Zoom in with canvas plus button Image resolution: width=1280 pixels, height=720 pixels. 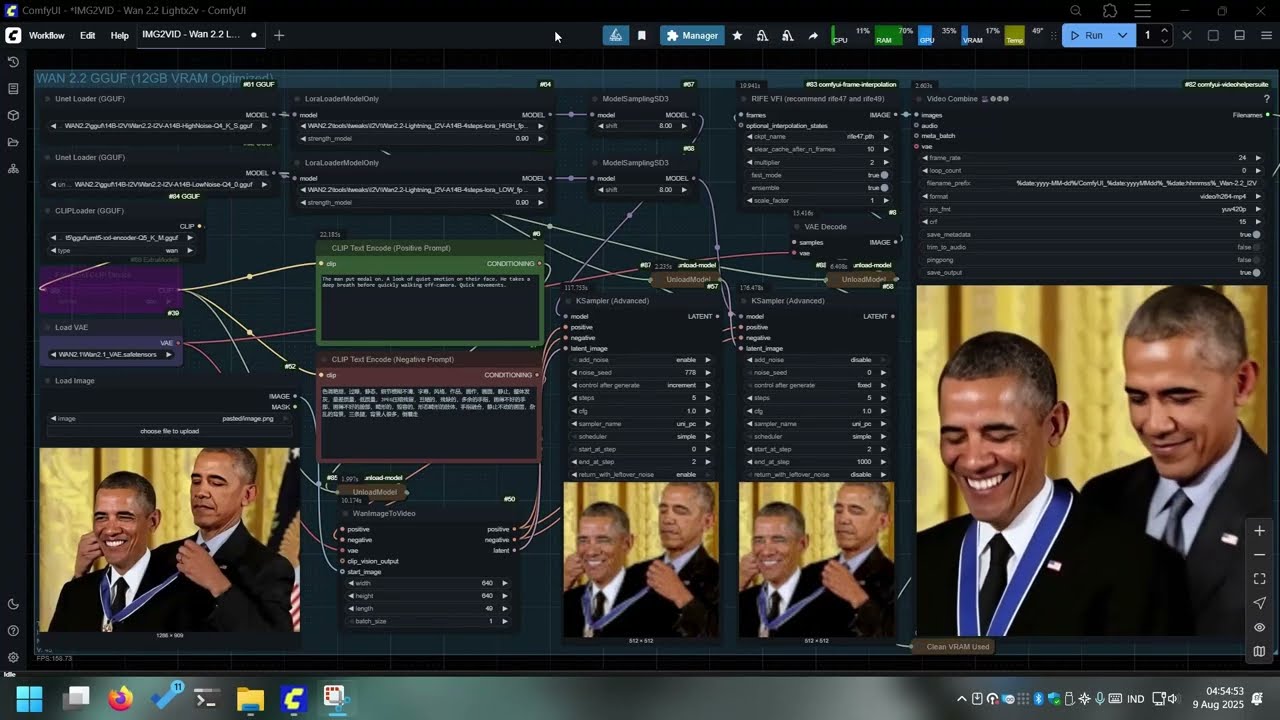tap(1260, 531)
